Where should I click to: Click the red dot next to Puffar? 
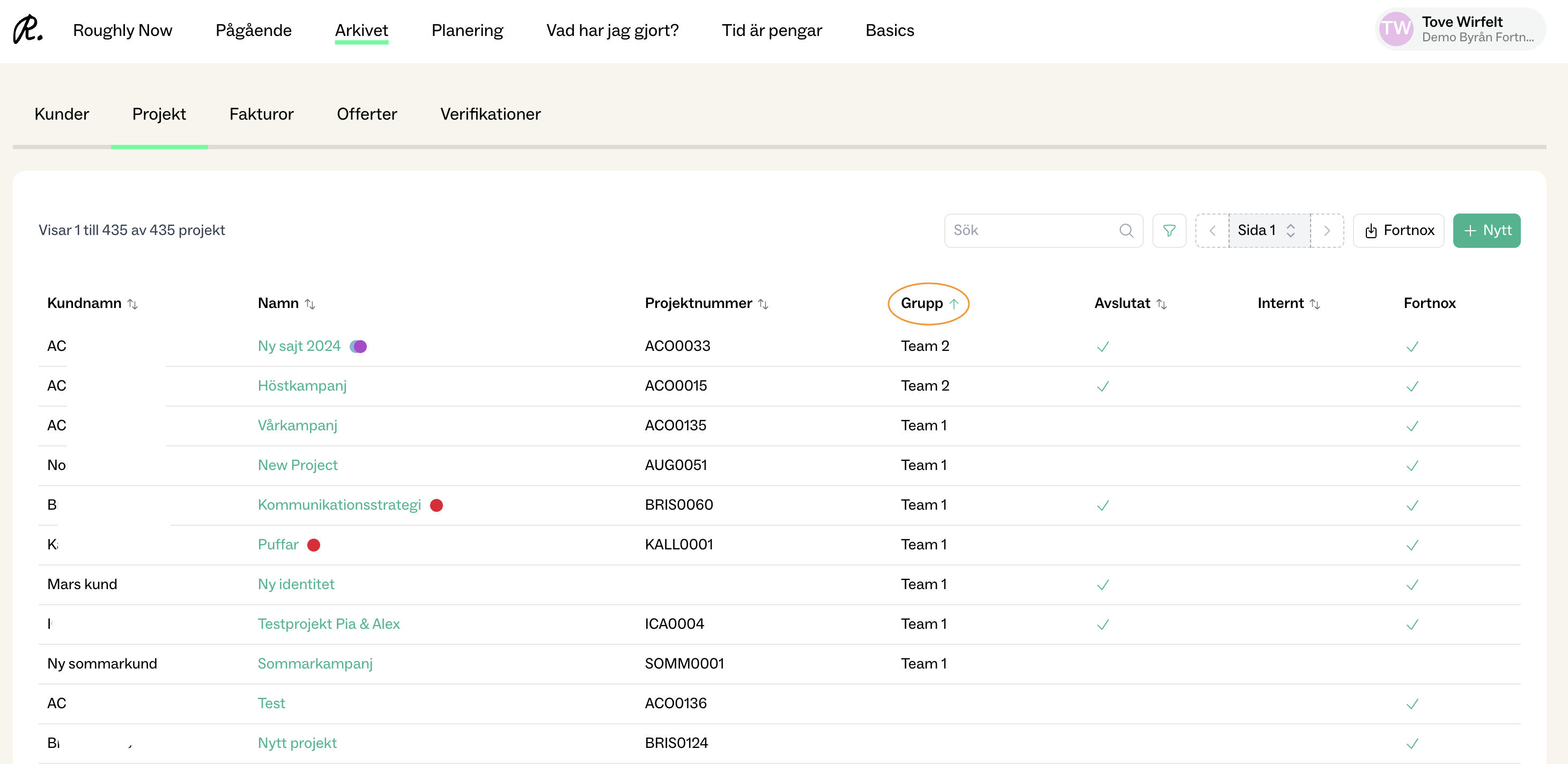pos(314,545)
